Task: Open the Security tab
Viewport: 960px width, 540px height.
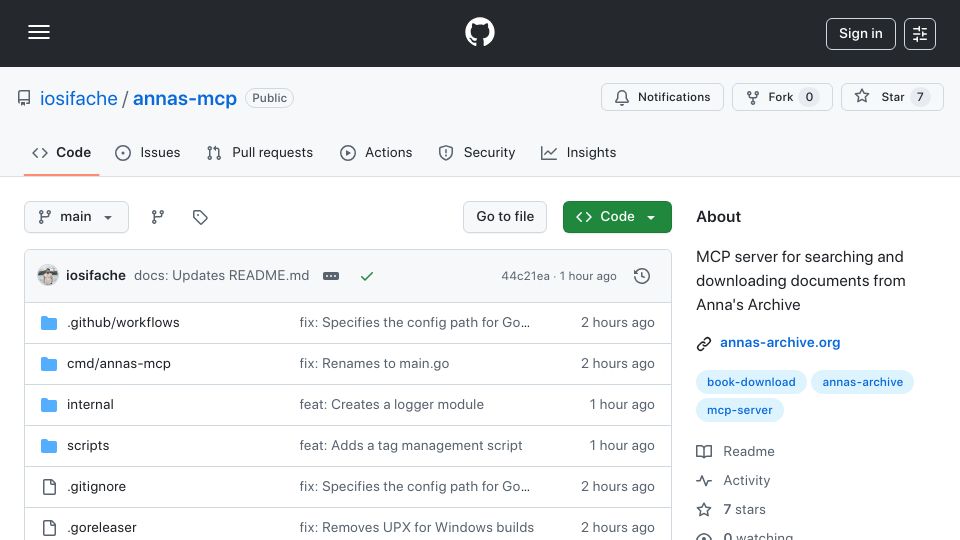Action: (477, 152)
